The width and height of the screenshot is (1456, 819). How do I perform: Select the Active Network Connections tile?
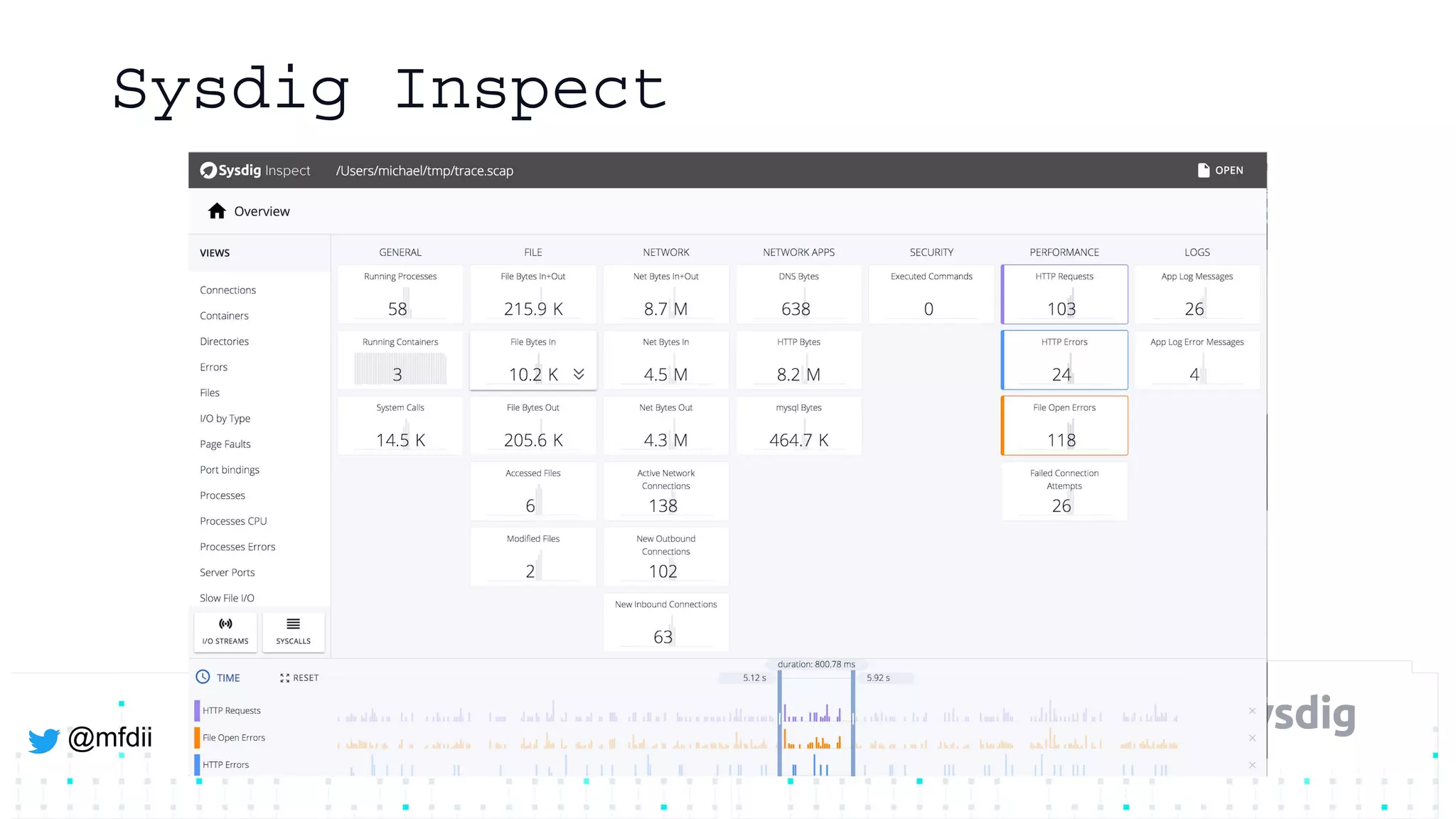pos(666,491)
